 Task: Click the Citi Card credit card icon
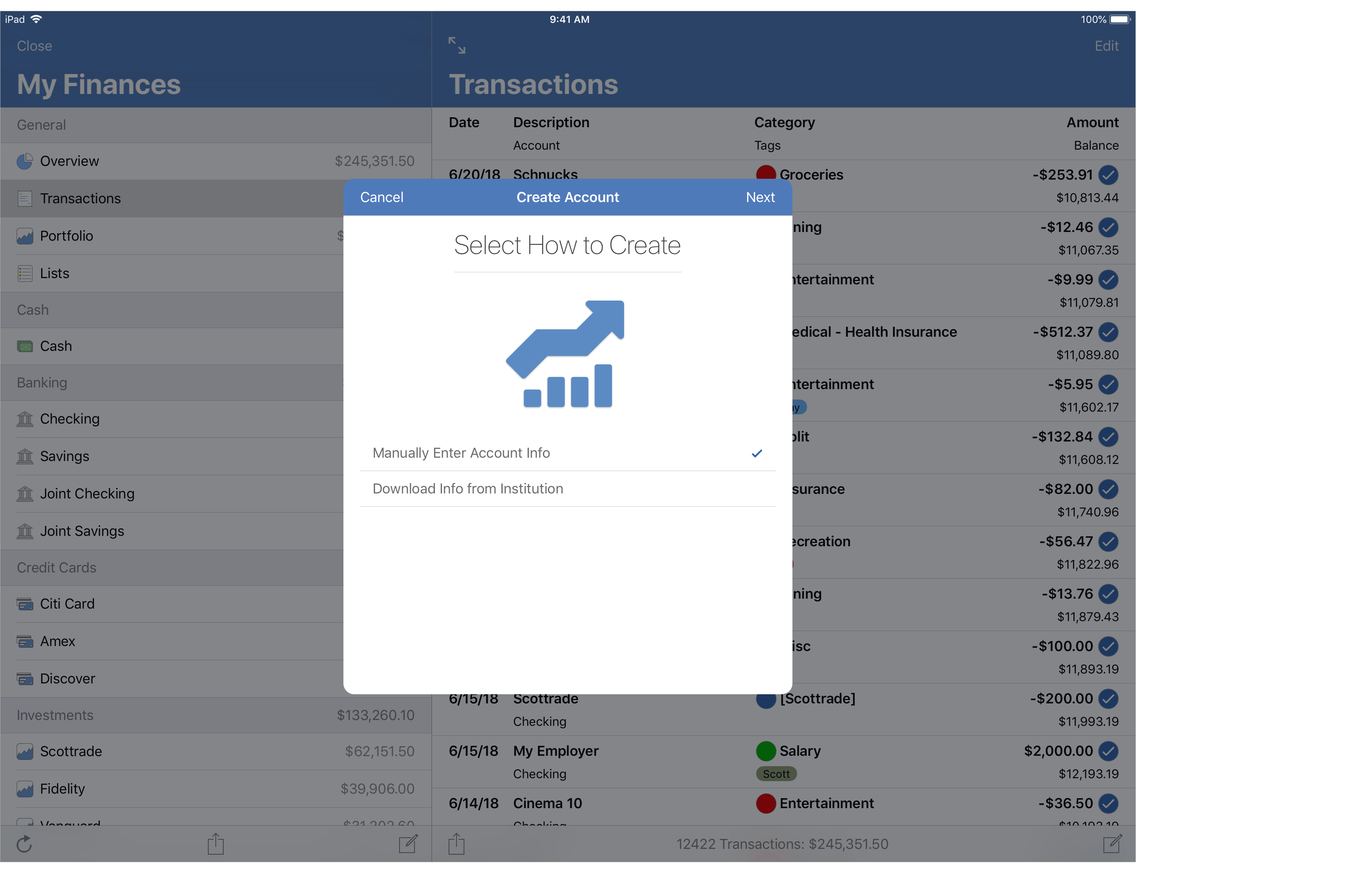(x=25, y=604)
